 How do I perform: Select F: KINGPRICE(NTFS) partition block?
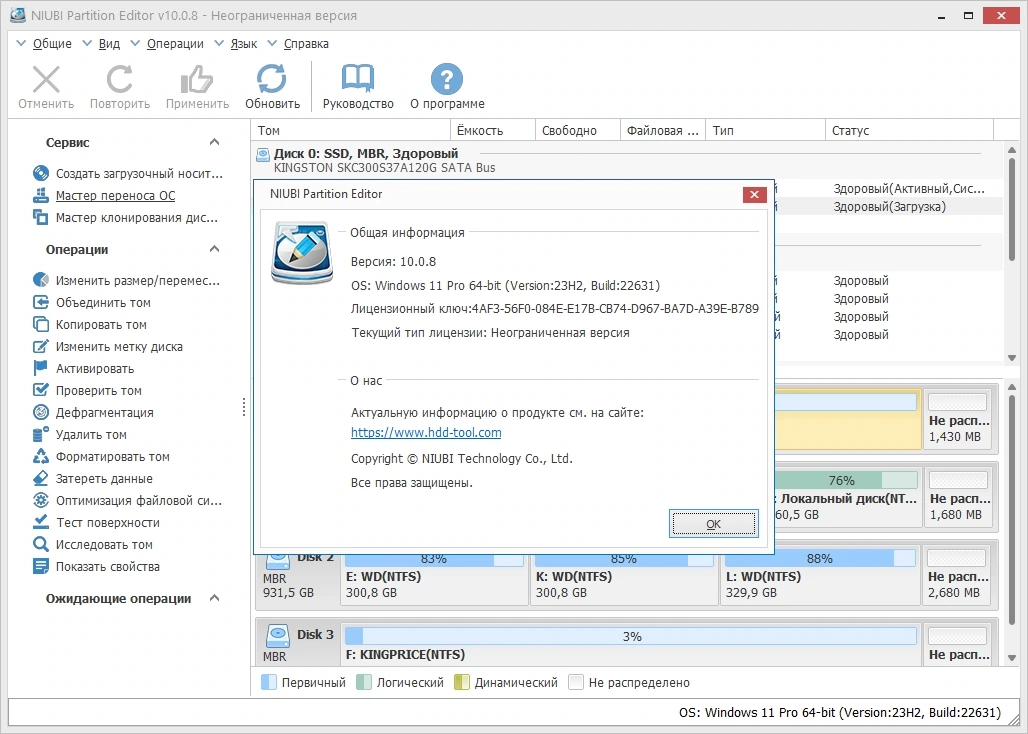coord(631,644)
